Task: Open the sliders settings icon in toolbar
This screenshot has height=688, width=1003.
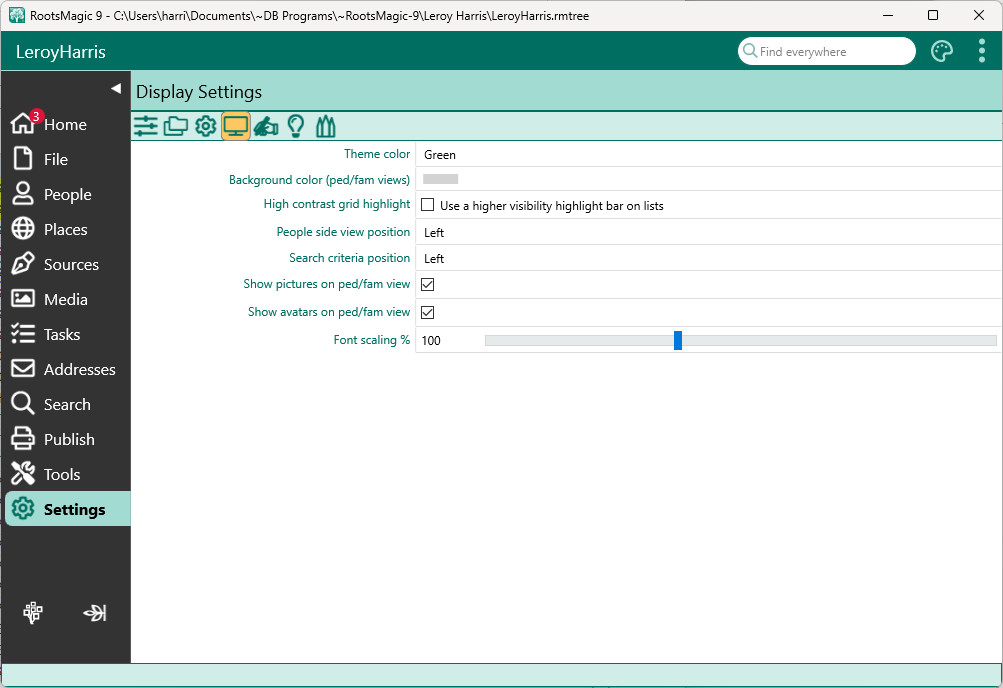Action: coord(146,126)
